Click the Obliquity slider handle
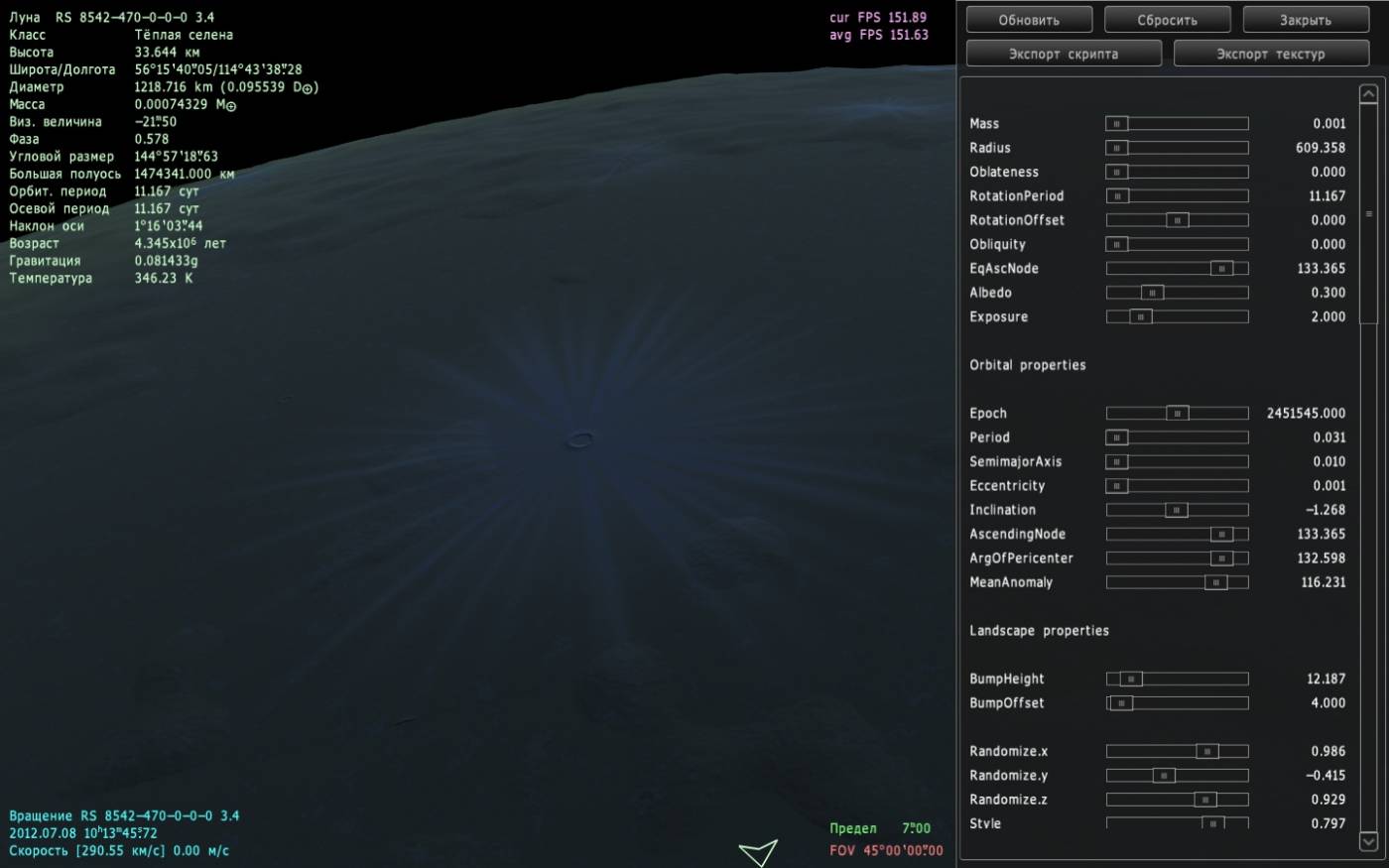This screenshot has height=868, width=1389. [x=1117, y=244]
